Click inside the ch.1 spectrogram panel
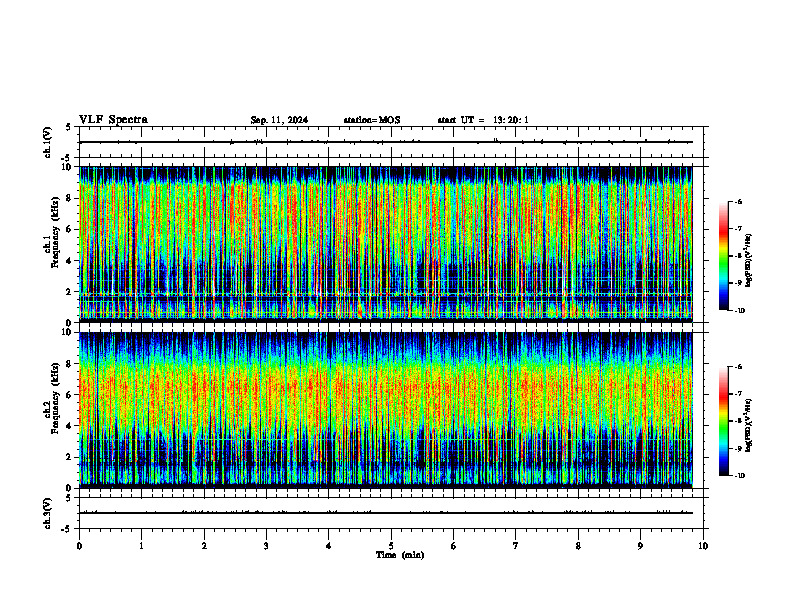The width and height of the screenshot is (792, 612). click(386, 244)
